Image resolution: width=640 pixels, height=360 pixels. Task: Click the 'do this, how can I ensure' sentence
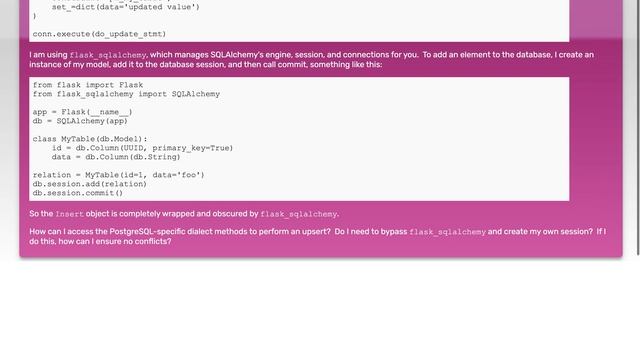[100, 241]
